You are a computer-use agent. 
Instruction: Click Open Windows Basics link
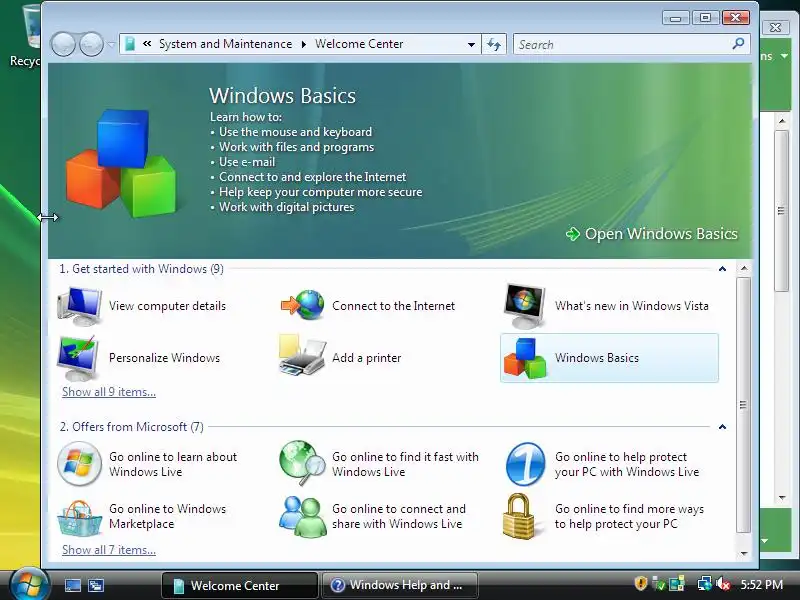652,234
